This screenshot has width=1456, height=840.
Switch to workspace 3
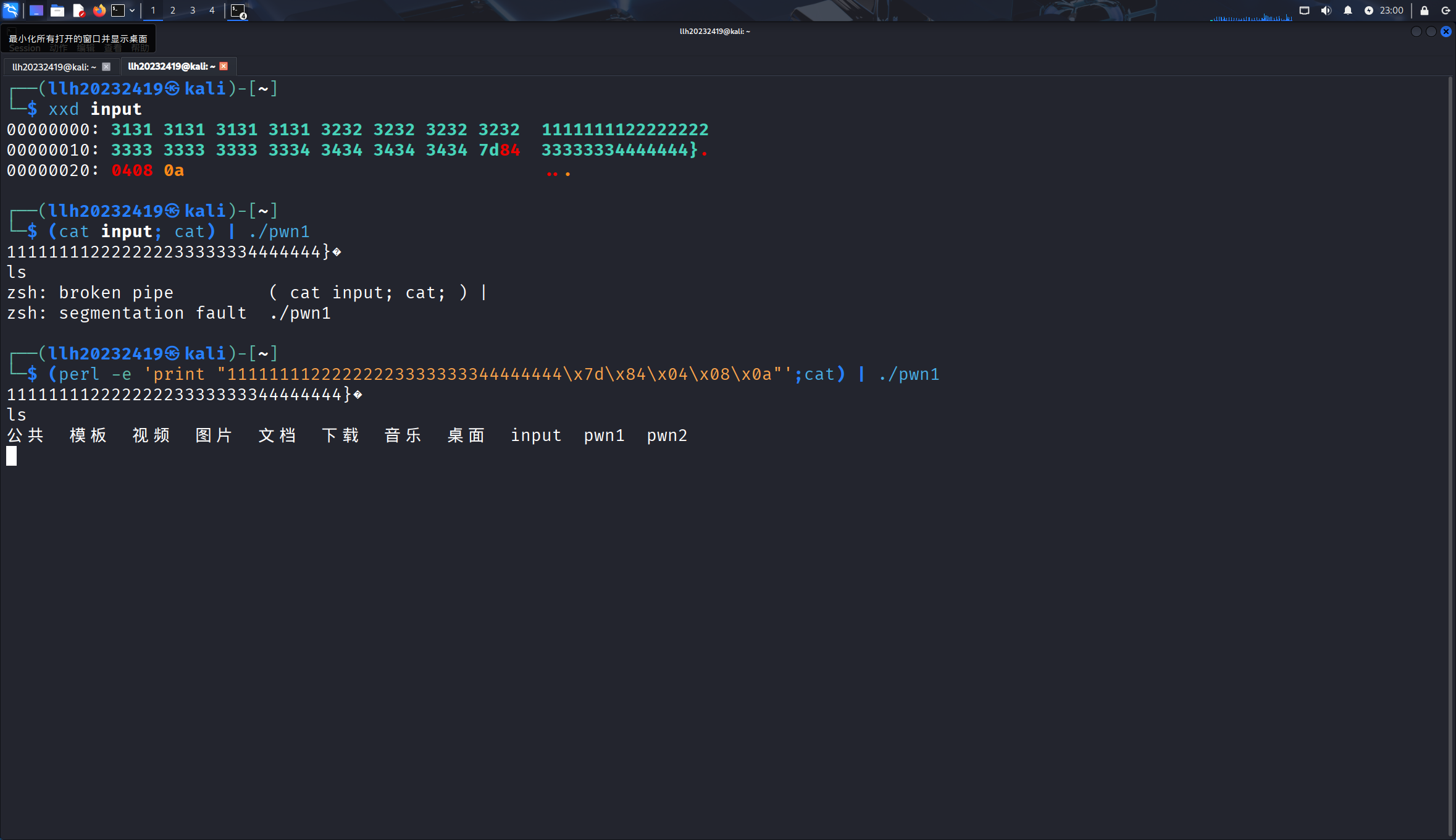[192, 10]
